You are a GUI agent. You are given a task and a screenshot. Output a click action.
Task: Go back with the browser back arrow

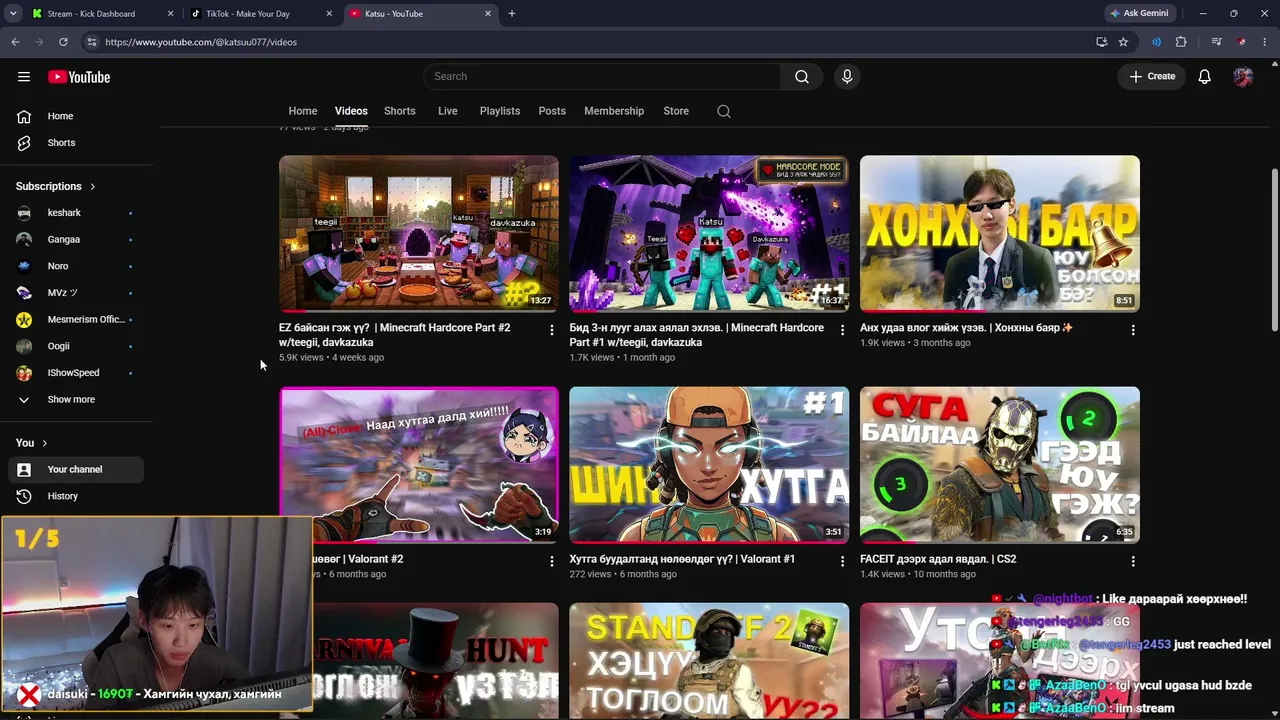tap(15, 42)
